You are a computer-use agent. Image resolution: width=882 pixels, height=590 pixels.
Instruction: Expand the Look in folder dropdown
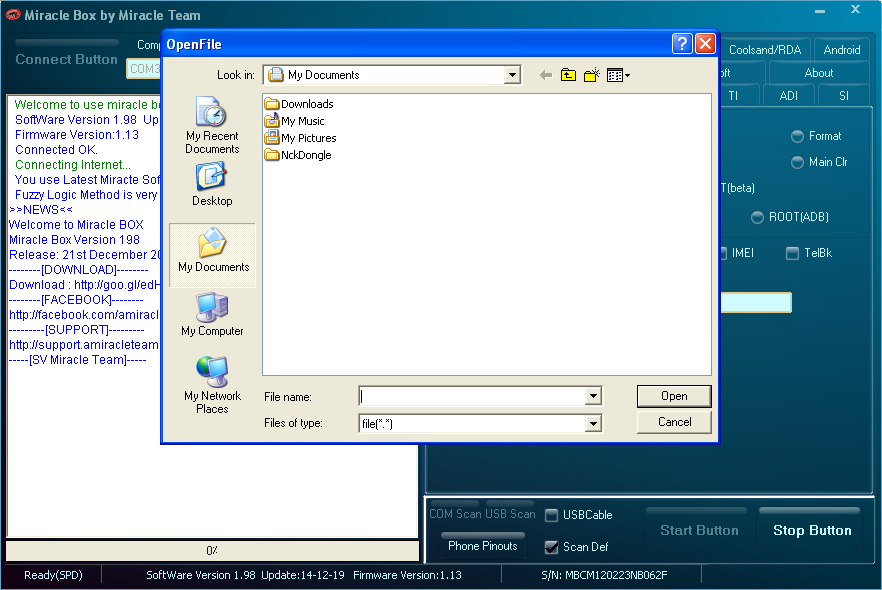point(512,75)
